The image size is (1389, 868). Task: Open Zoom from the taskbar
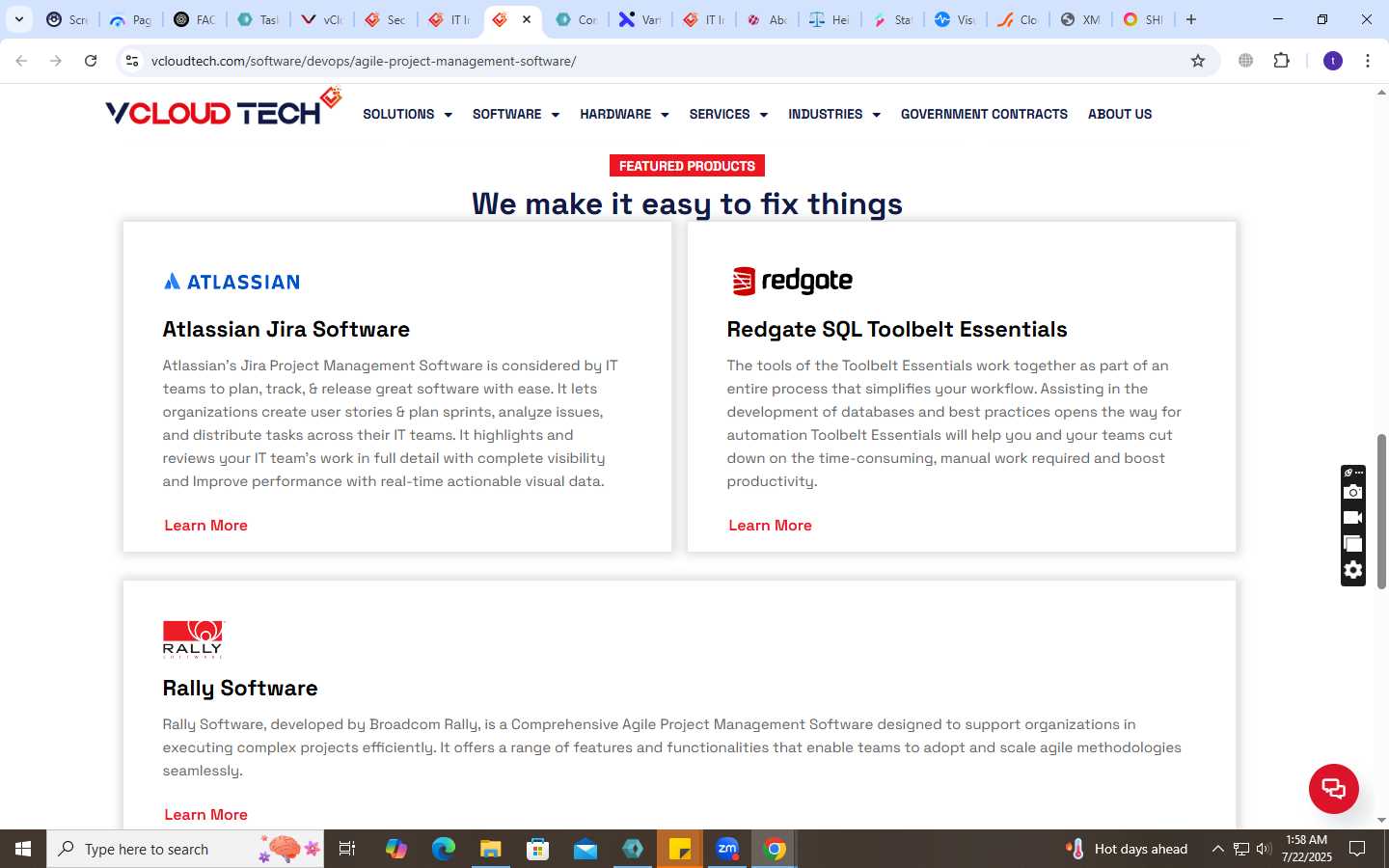point(727,849)
